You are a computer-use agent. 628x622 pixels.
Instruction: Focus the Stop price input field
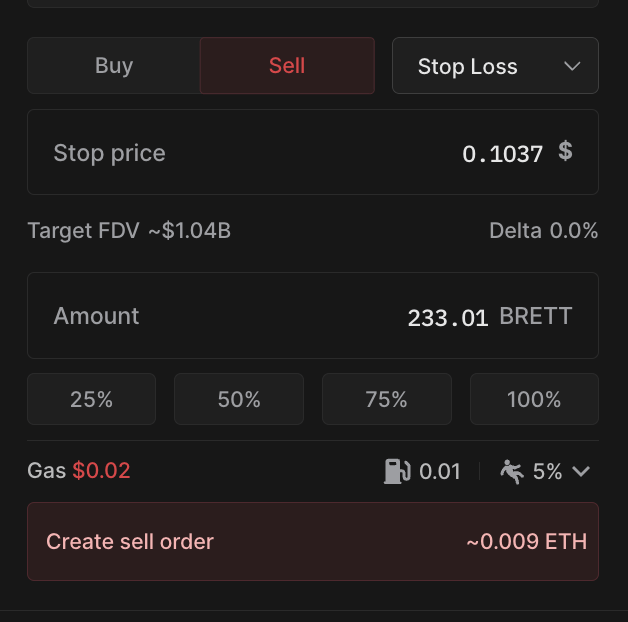pyautogui.click(x=300, y=153)
